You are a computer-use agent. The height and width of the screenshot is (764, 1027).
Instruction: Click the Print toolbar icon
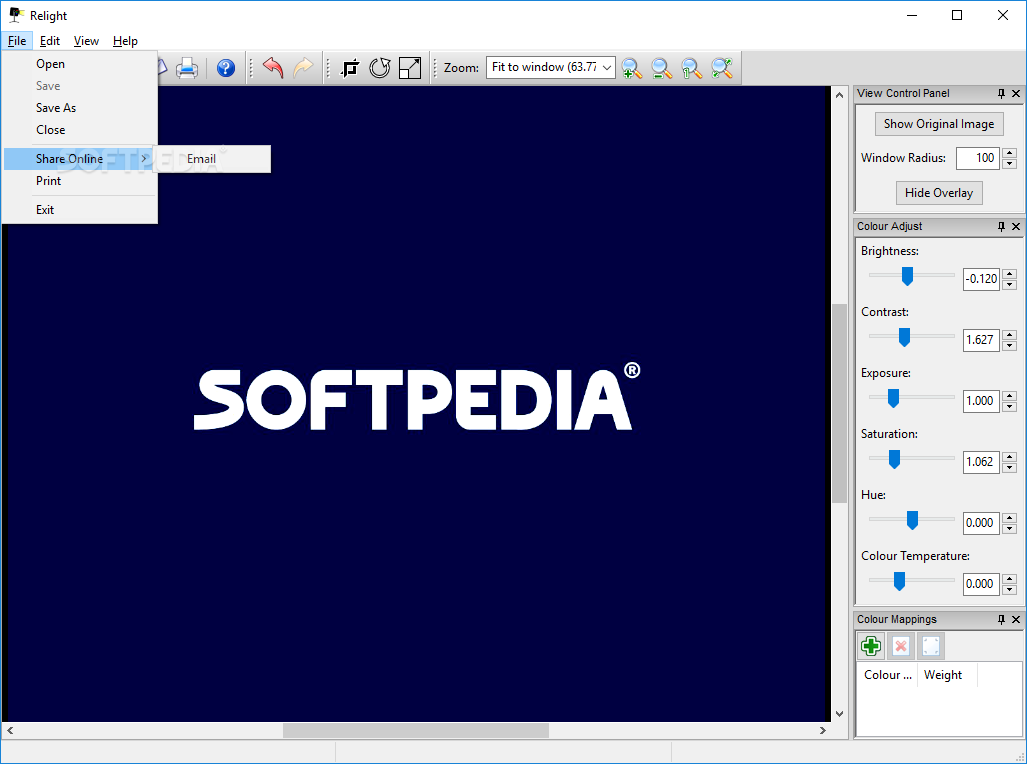pyautogui.click(x=187, y=68)
